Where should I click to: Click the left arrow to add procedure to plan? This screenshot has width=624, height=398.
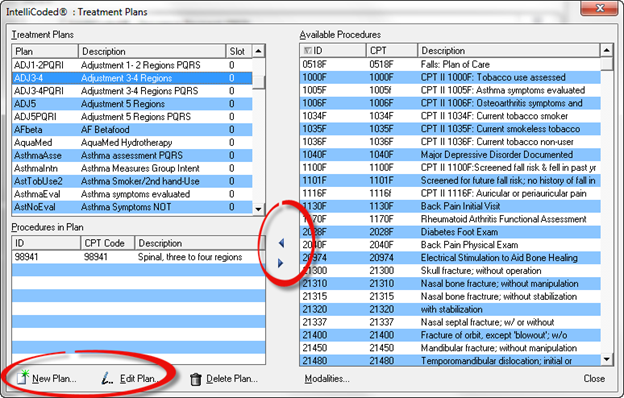click(x=281, y=243)
